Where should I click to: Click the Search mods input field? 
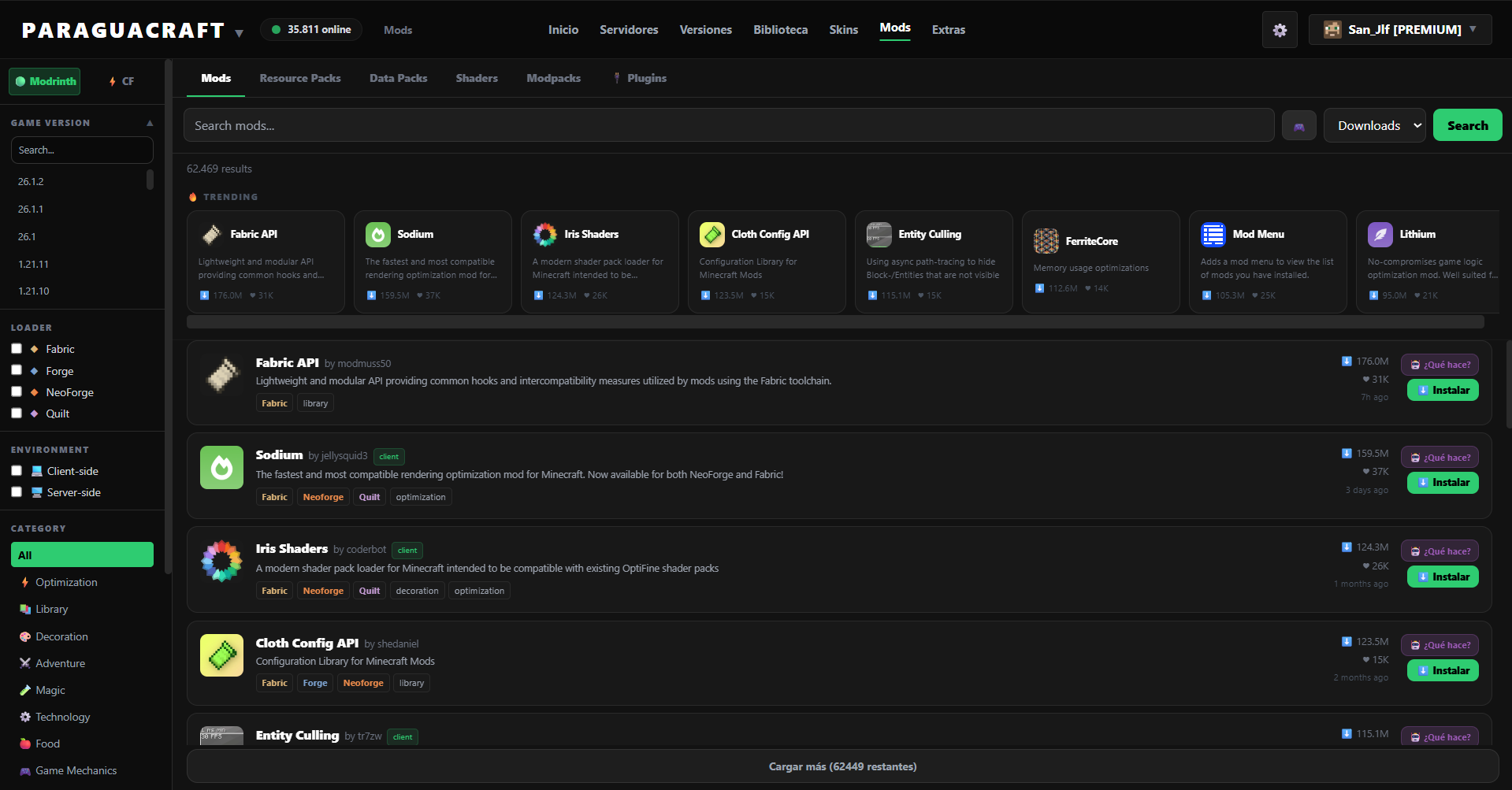coord(729,125)
